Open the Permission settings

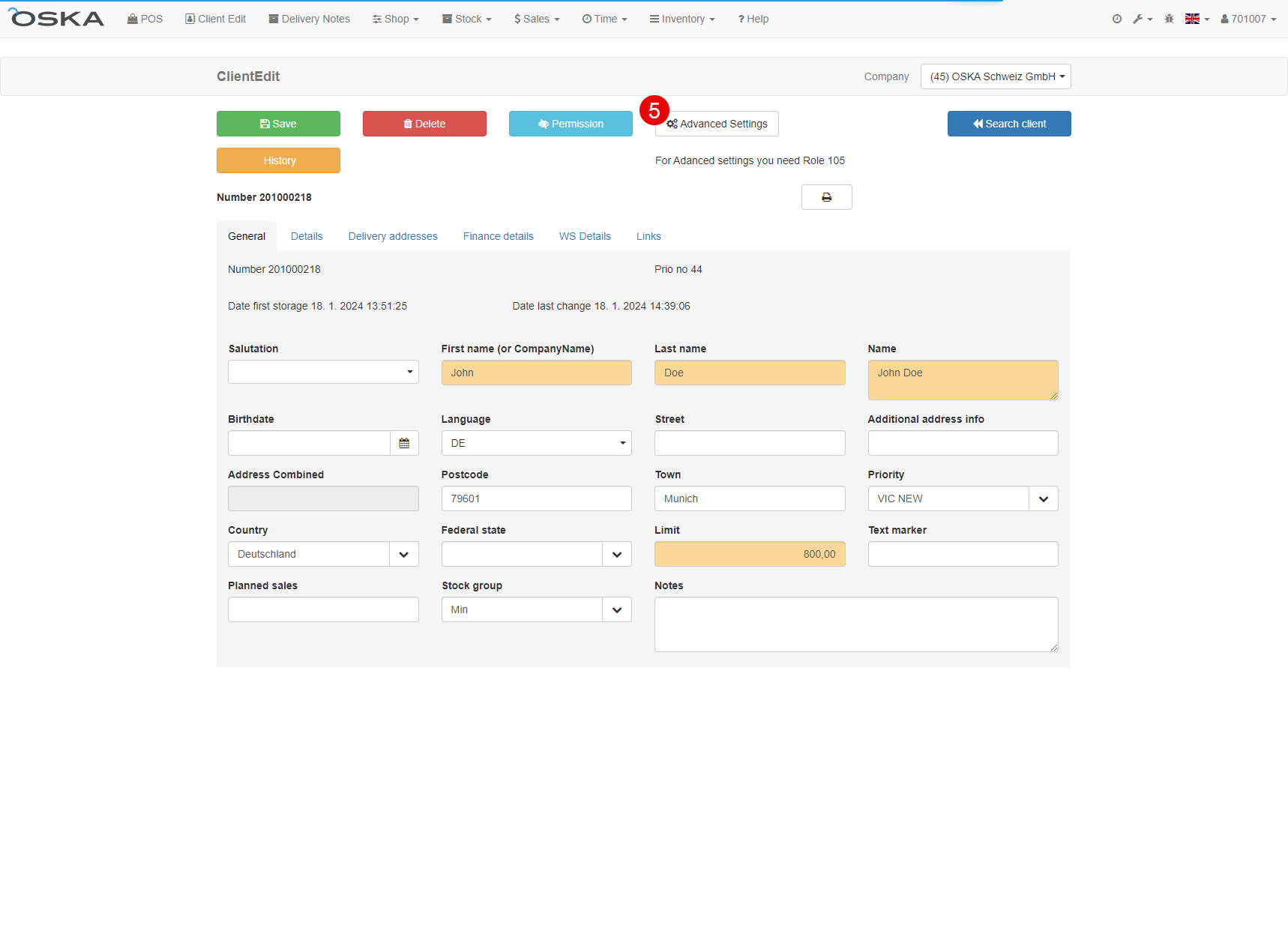point(571,124)
